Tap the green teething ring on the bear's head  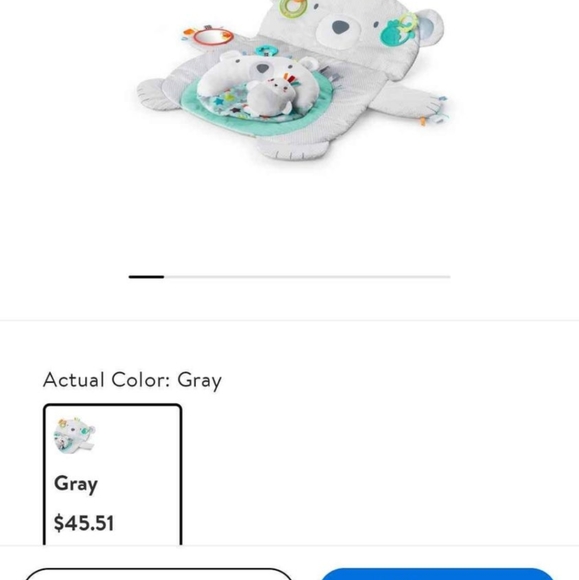pos(293,7)
